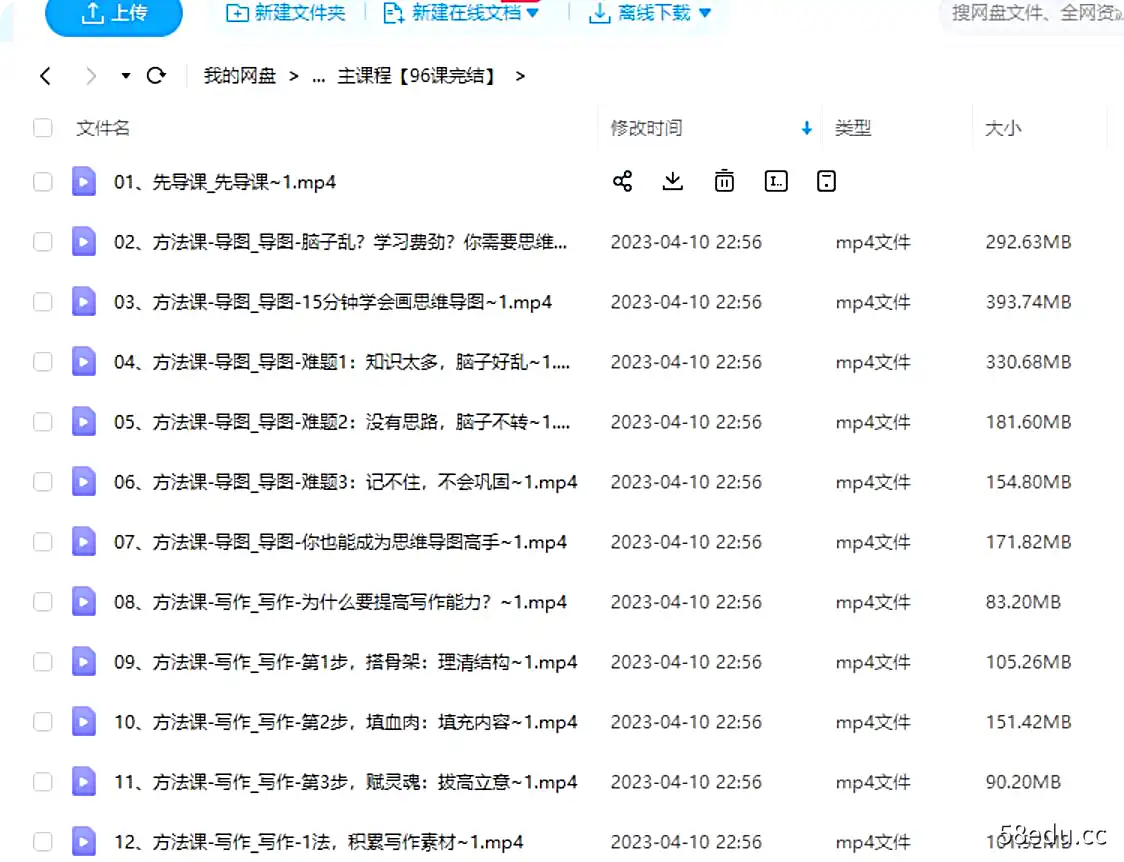Check the checkbox for file 12
The width and height of the screenshot is (1124, 862).
42,841
